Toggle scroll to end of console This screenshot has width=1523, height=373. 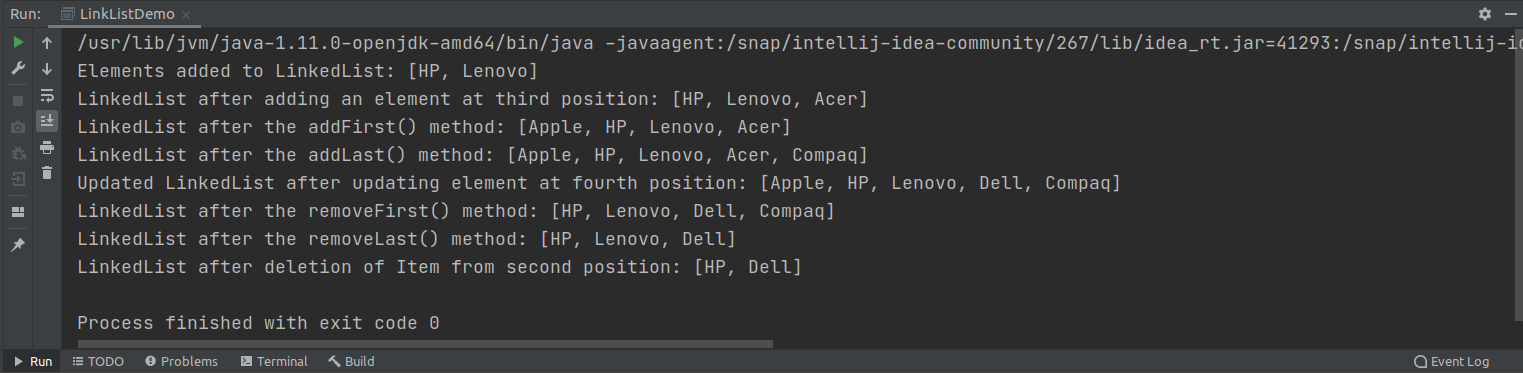click(47, 121)
